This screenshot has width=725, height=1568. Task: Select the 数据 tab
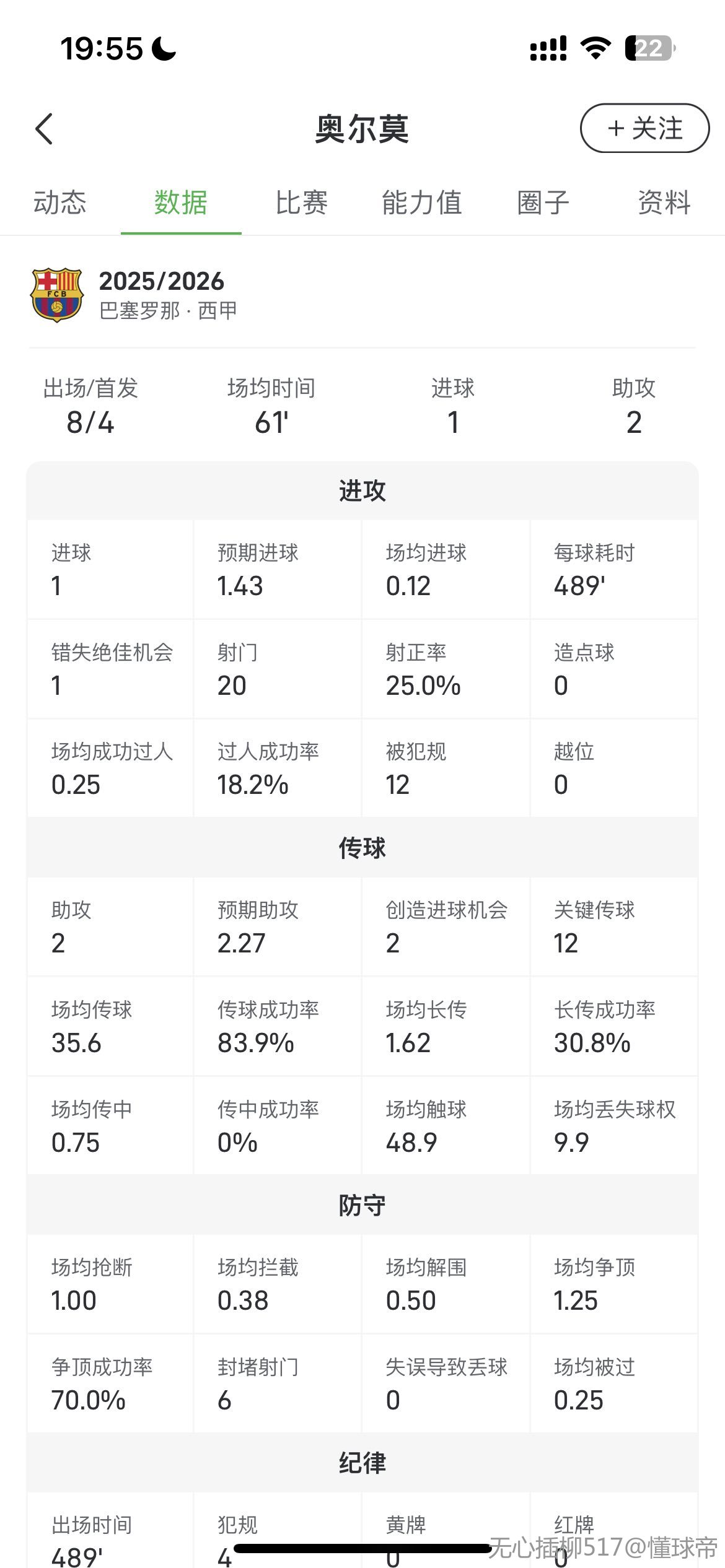tap(181, 203)
